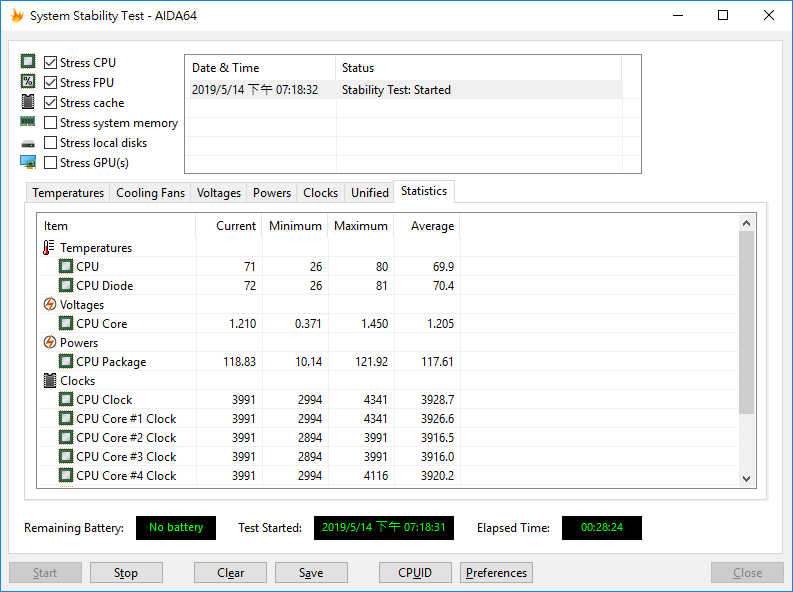The width and height of the screenshot is (793, 592).
Task: Uncheck the Stress CPU checkbox
Action: coord(50,62)
